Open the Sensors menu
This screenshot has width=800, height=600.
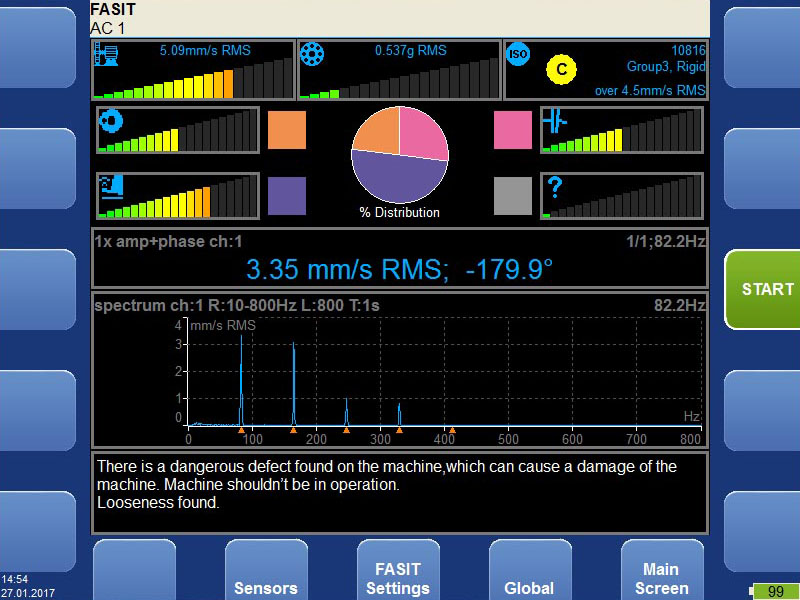coord(266,569)
